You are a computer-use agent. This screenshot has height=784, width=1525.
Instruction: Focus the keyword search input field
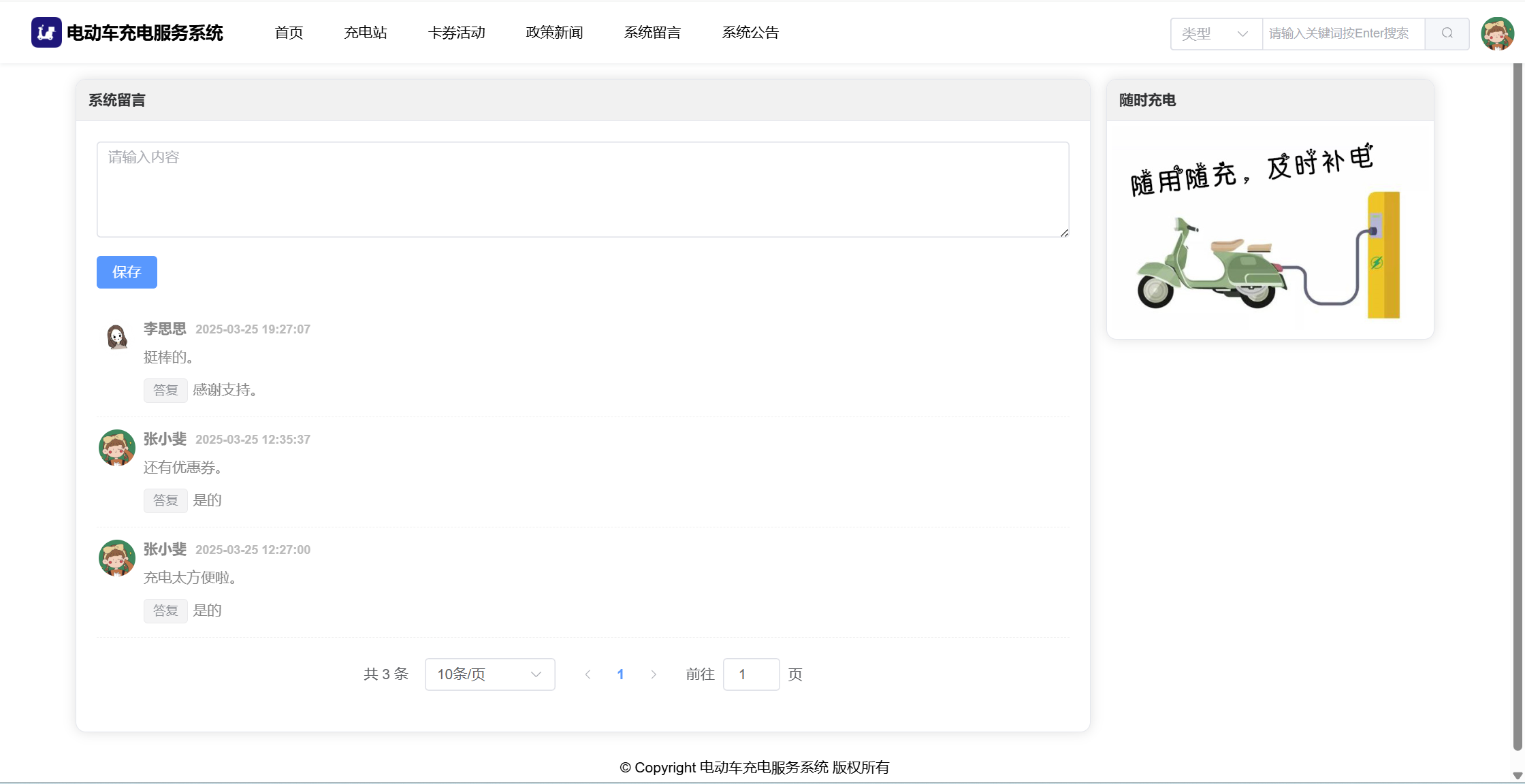pos(1343,33)
